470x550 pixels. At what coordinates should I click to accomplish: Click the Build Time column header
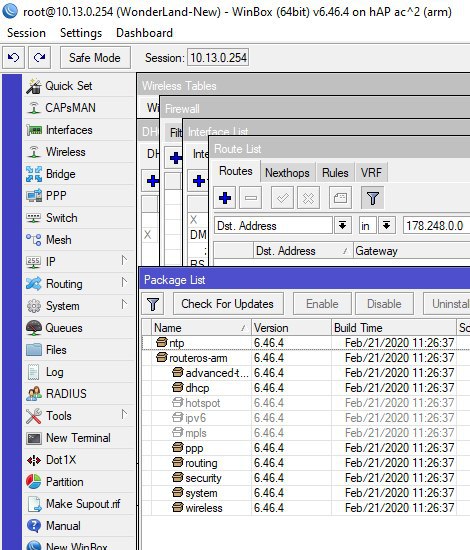[x=394, y=328]
